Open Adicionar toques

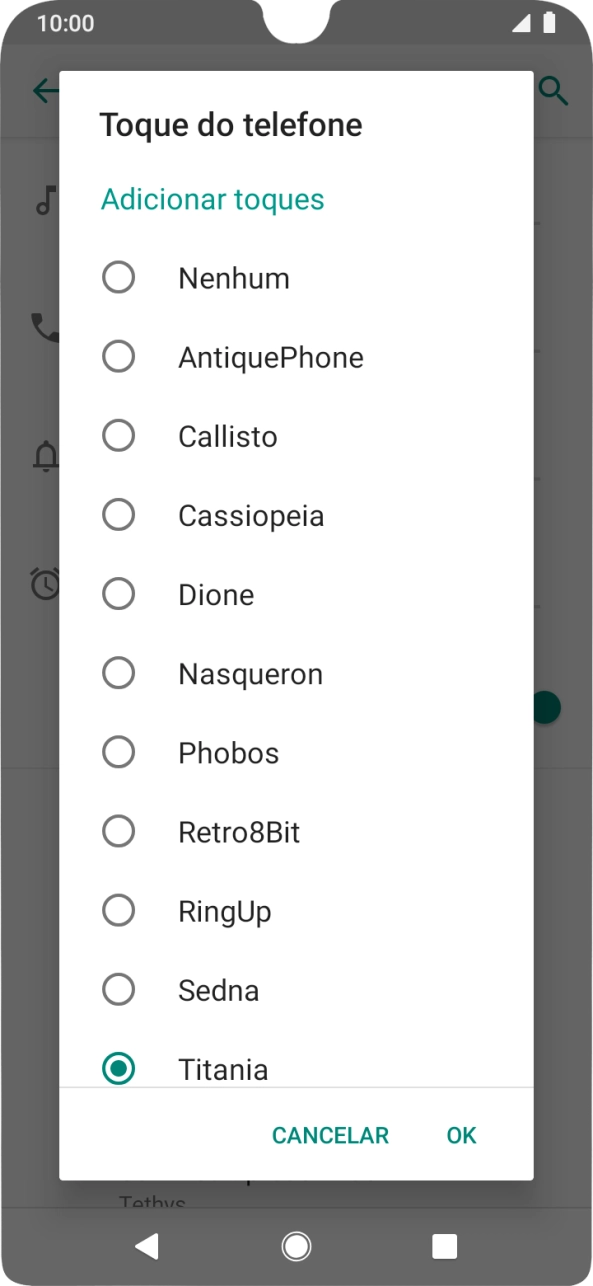point(212,199)
